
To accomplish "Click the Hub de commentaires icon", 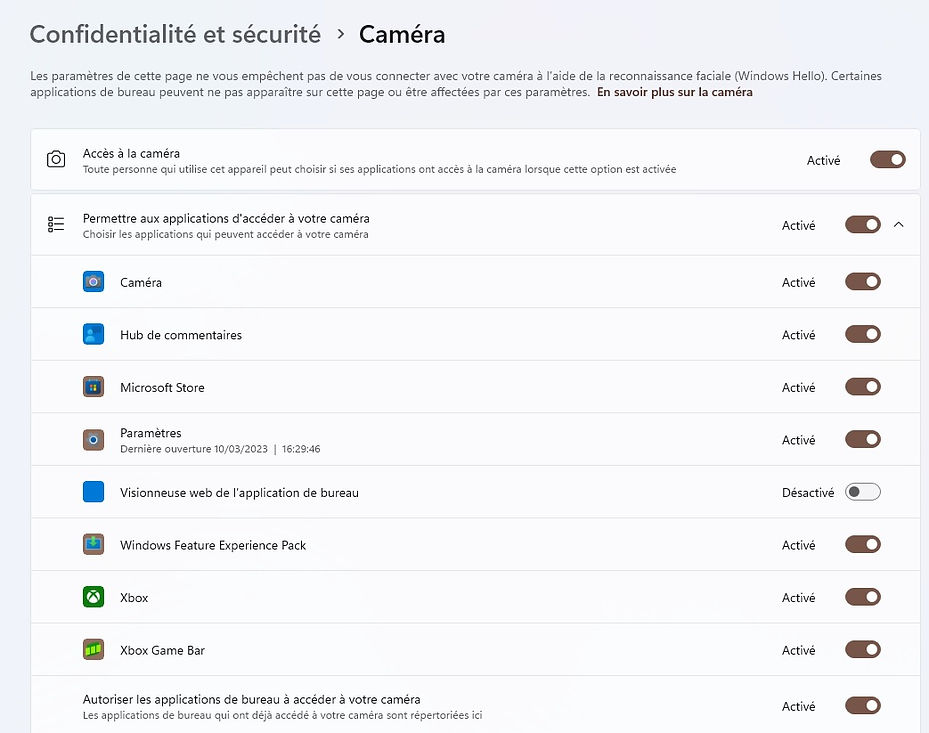I will [x=93, y=335].
